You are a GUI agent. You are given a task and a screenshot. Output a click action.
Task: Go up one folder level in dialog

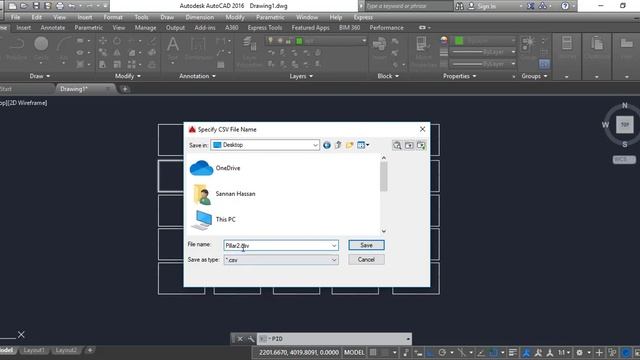click(338, 145)
